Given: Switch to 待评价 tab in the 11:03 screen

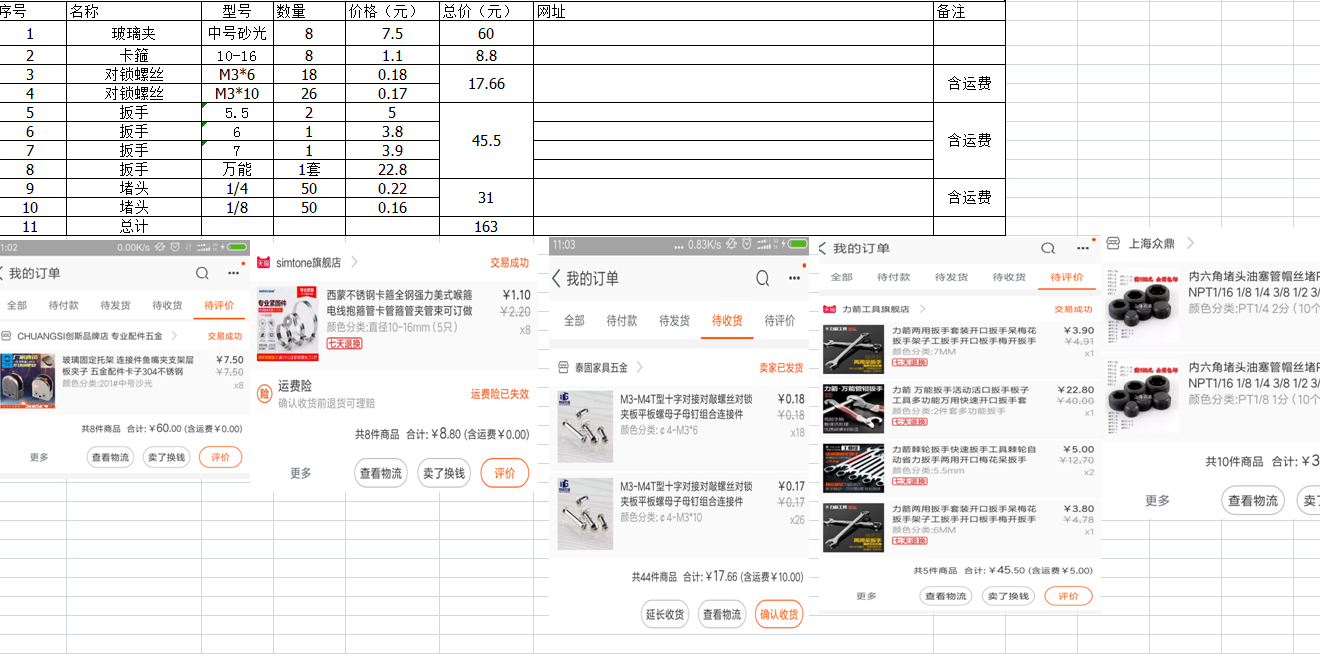Looking at the screenshot, I should tap(780, 321).
